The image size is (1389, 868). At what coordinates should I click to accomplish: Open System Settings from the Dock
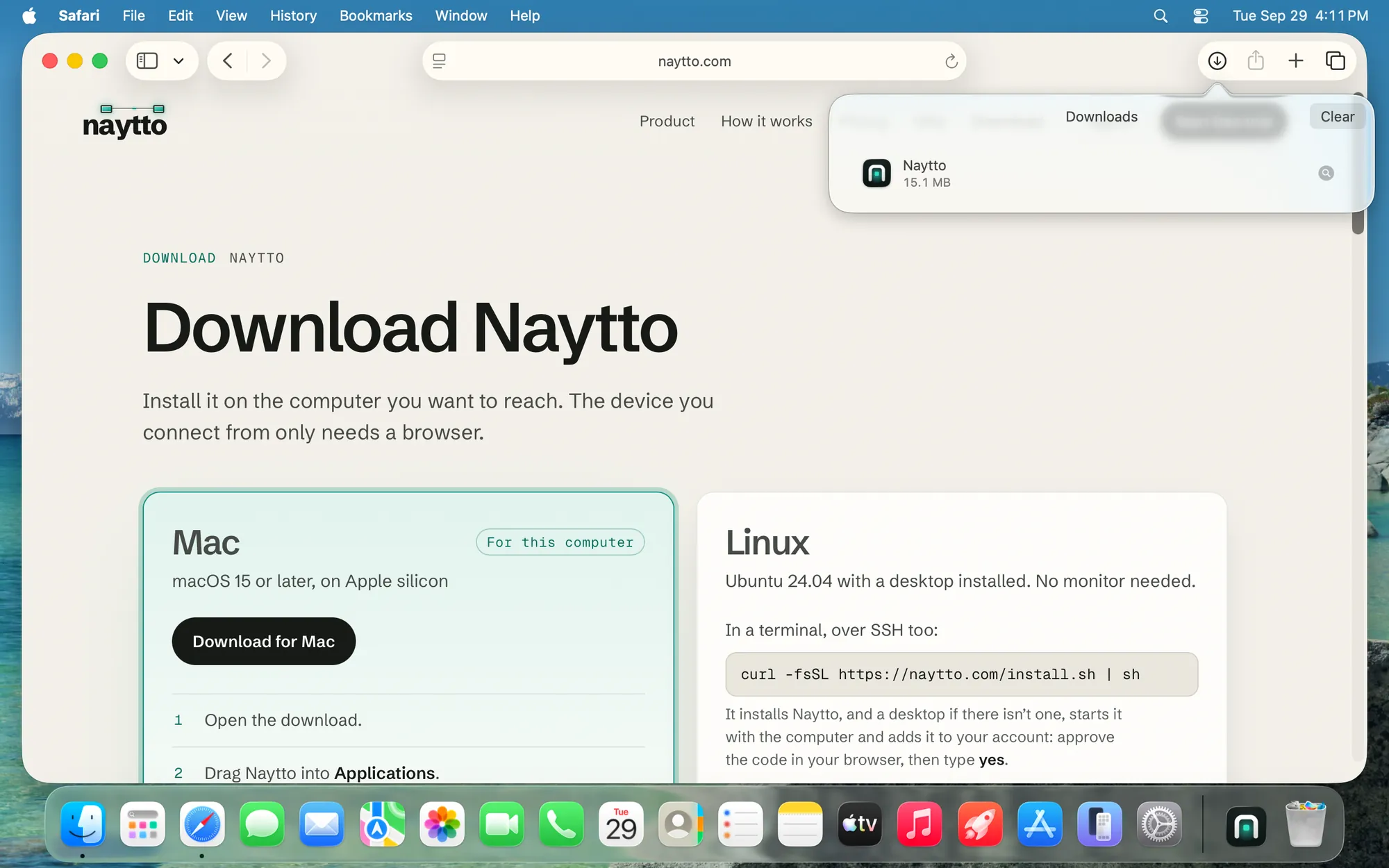(x=1159, y=824)
